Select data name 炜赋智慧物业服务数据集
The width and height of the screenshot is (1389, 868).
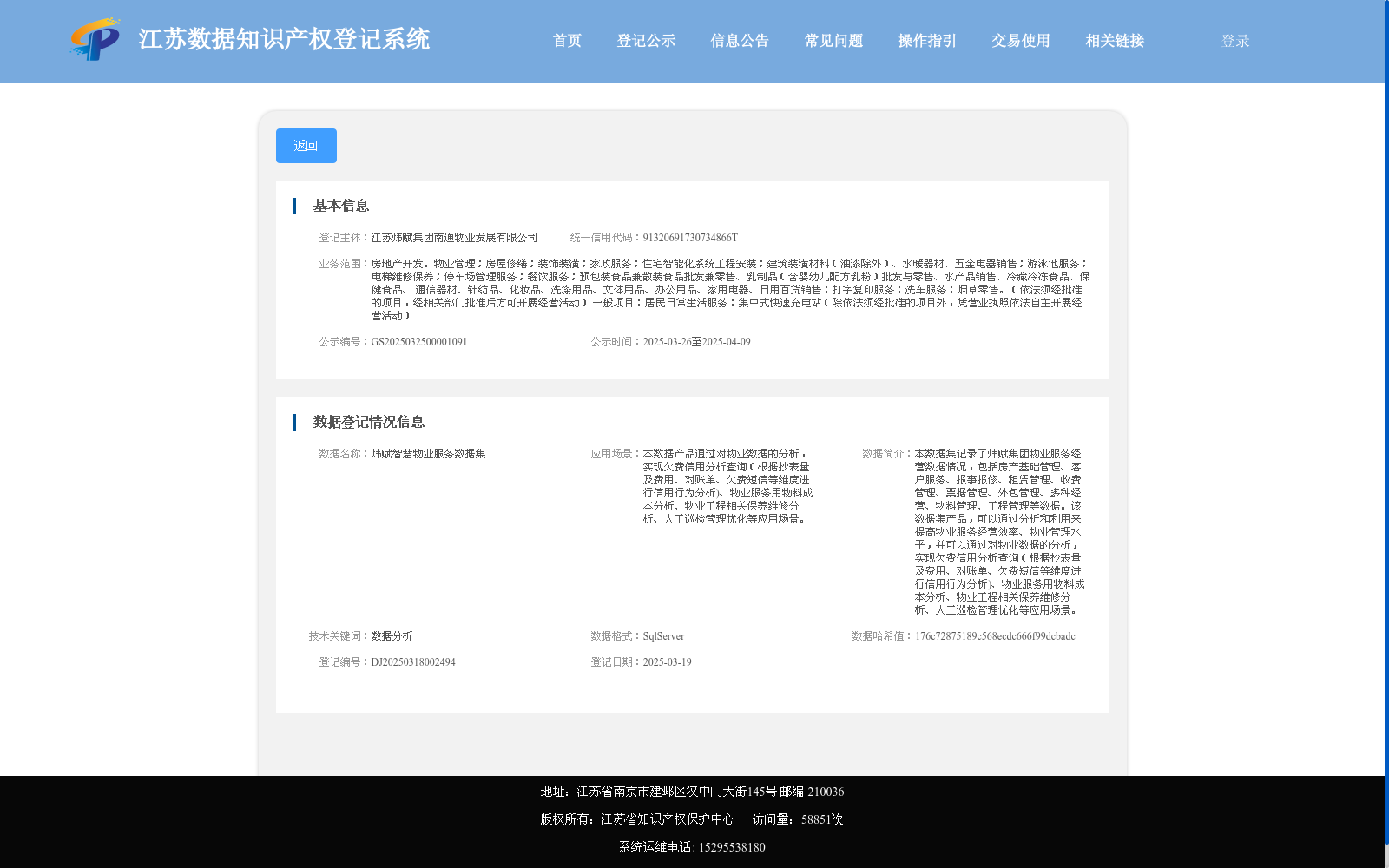(428, 454)
